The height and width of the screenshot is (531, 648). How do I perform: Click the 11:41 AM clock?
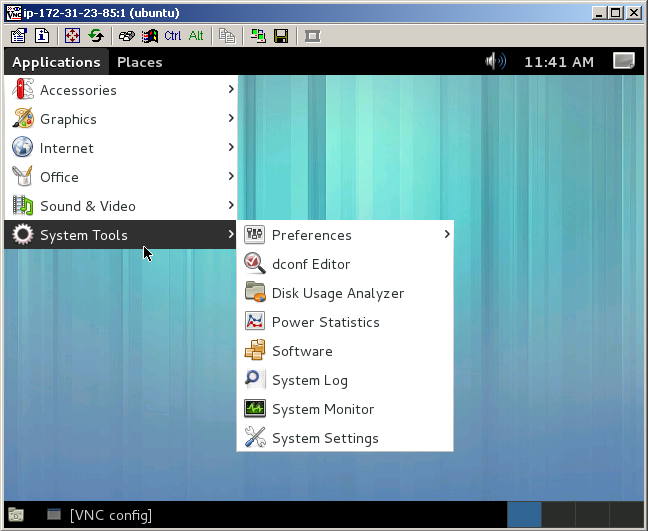pos(558,62)
